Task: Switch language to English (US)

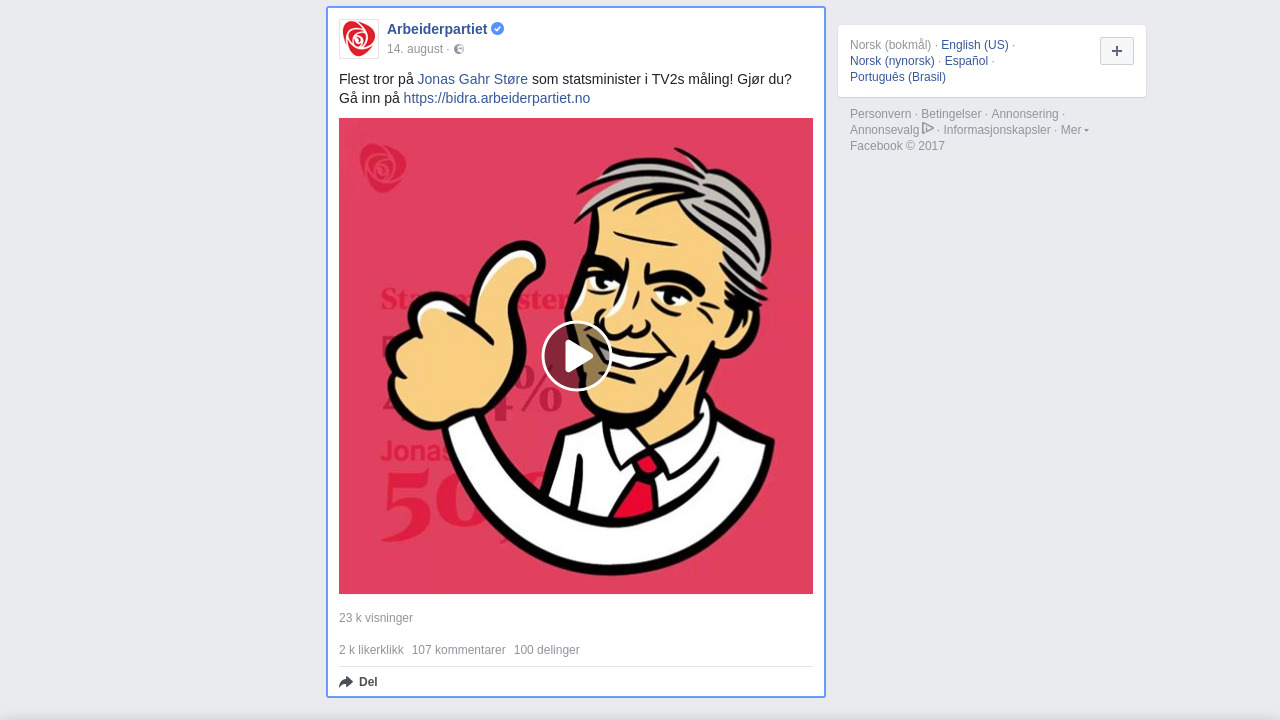Action: (974, 45)
